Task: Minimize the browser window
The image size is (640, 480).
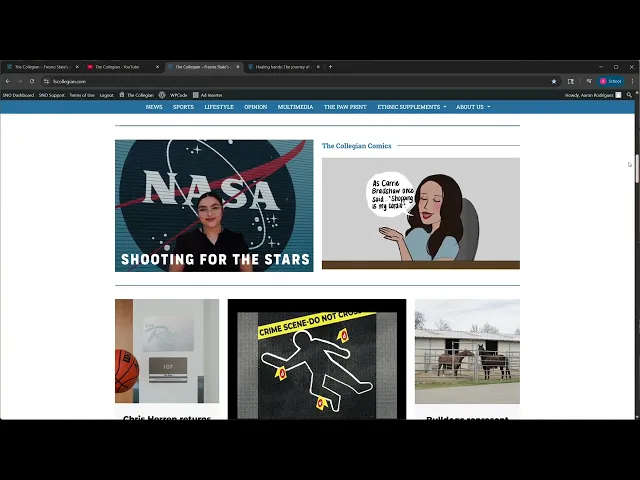Action: coord(601,67)
